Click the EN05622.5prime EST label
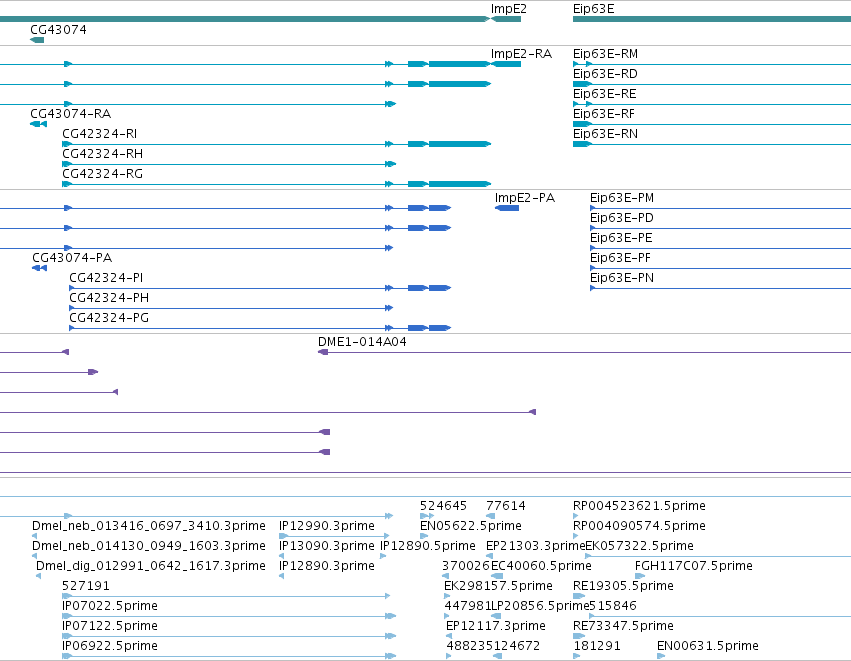The width and height of the screenshot is (851, 661). [x=471, y=526]
